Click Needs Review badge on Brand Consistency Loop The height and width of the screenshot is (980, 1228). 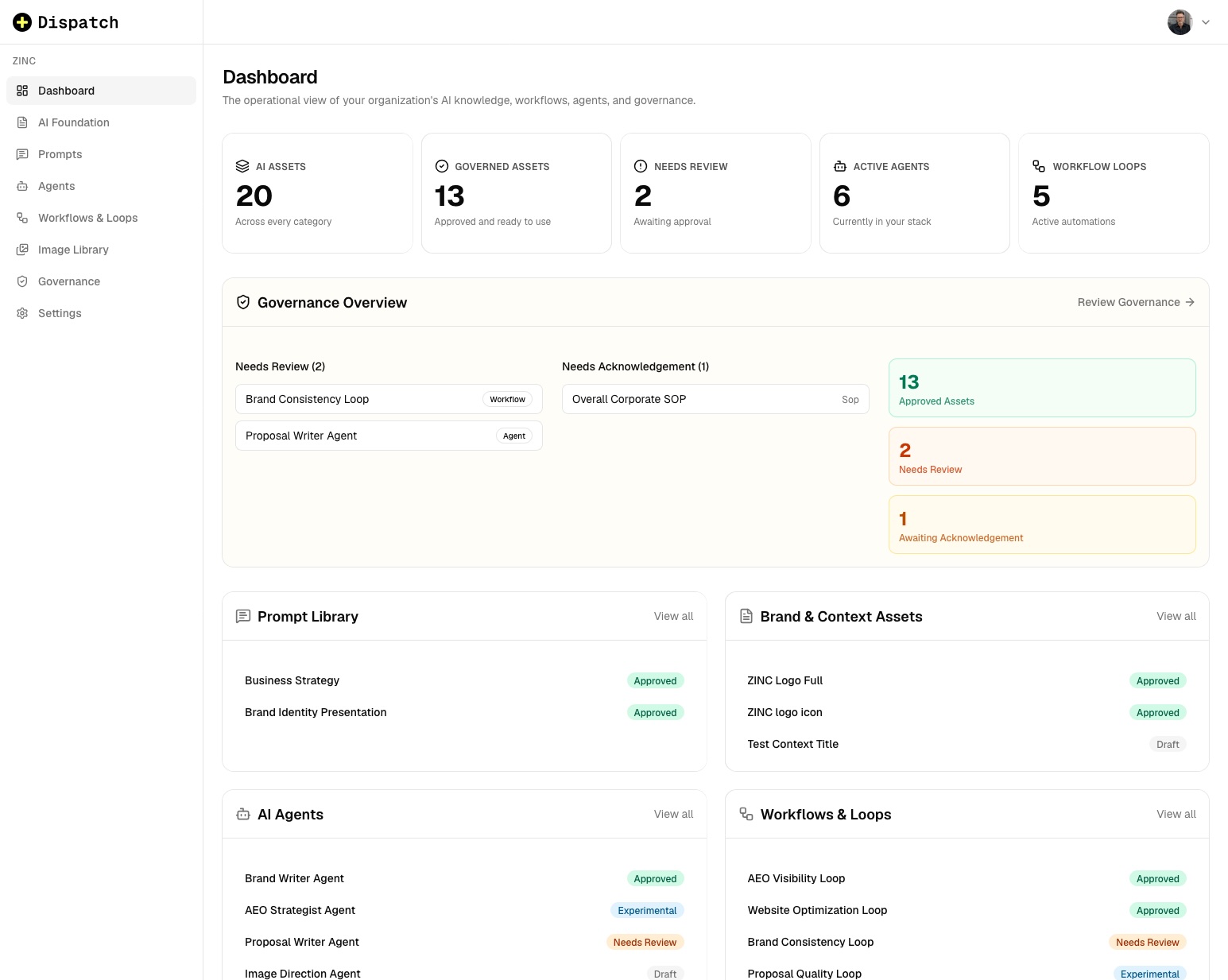(x=1147, y=942)
